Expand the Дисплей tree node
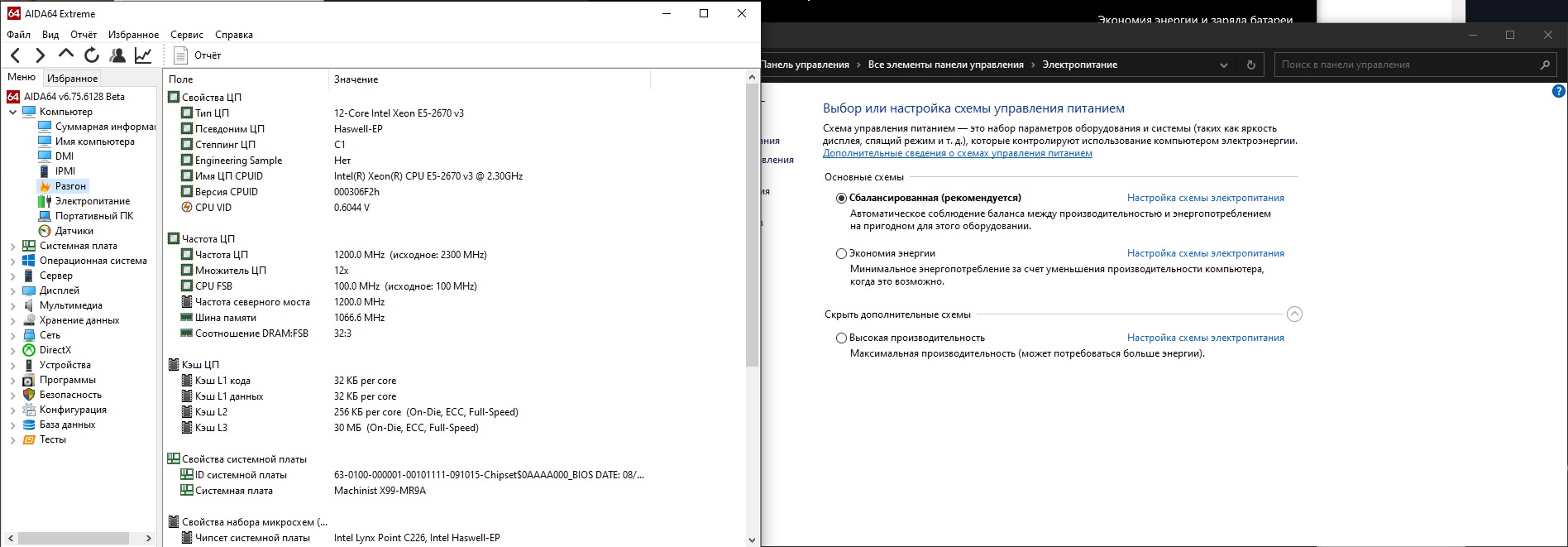 [x=12, y=290]
